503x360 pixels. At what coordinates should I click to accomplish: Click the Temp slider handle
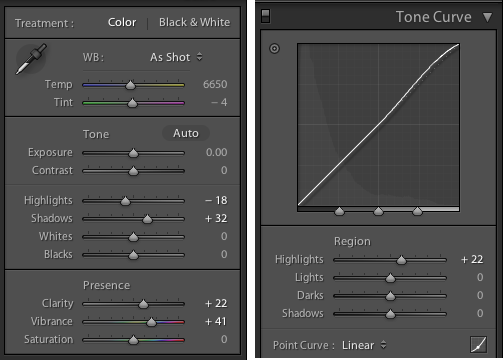tap(130, 85)
